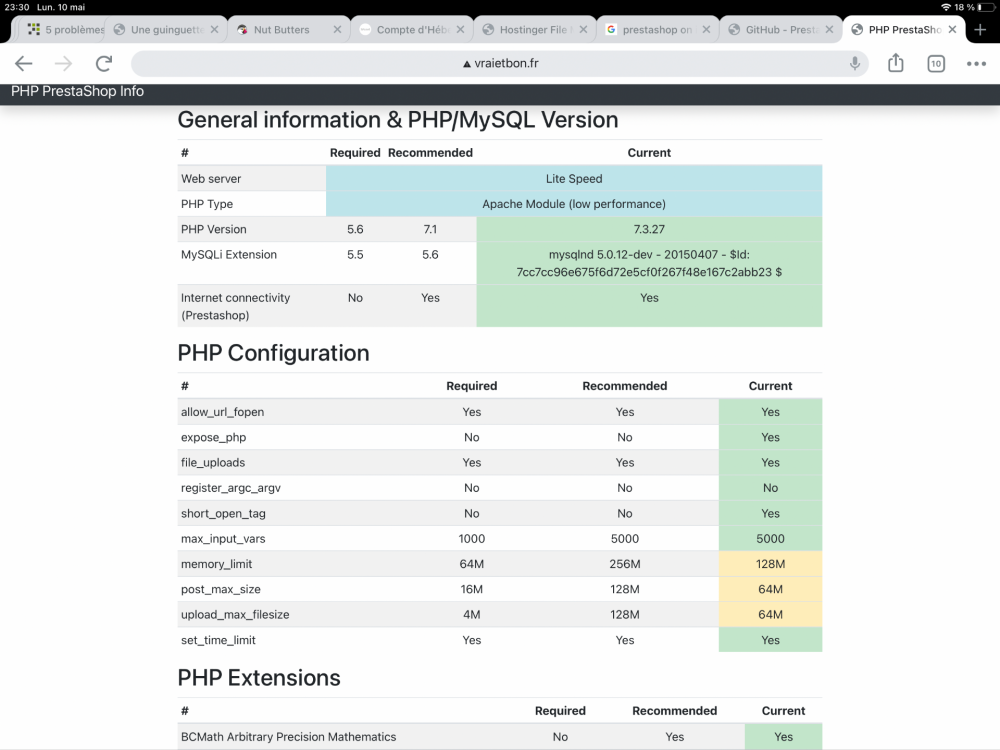Go back to the previous page
The image size is (1000, 750).
click(24, 64)
